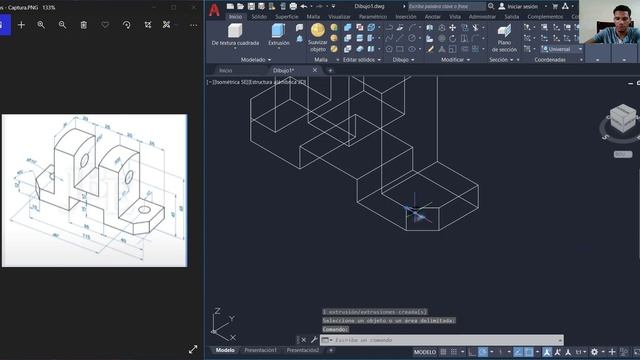Click the rectangle tool in Dibujo panel
The height and width of the screenshot is (360, 640).
coord(400,49)
